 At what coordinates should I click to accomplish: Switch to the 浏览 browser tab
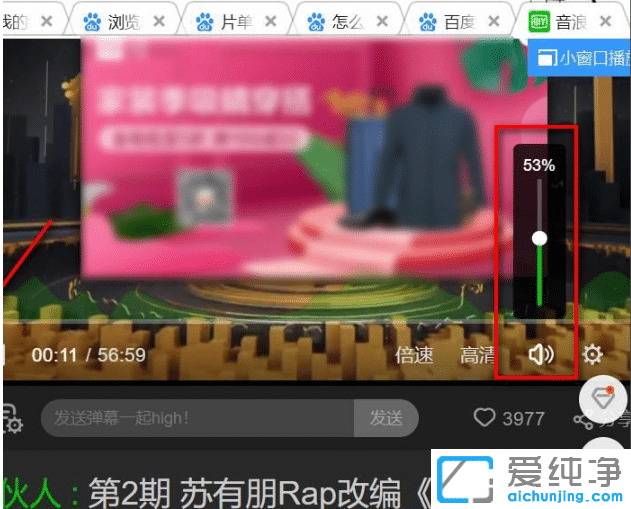pos(123,21)
